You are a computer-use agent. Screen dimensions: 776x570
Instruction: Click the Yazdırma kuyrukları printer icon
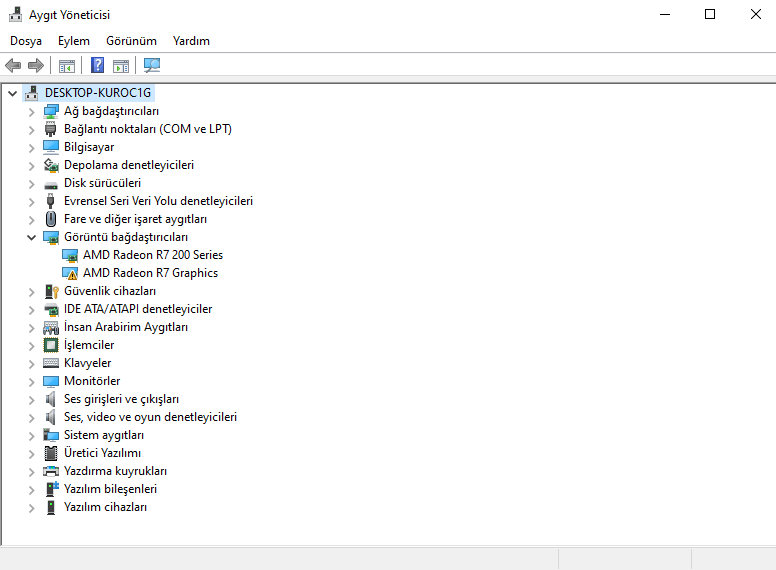pyautogui.click(x=51, y=471)
